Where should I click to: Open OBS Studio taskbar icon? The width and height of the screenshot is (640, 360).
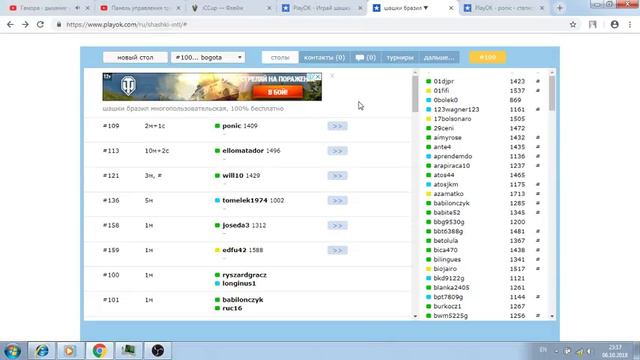tap(158, 351)
